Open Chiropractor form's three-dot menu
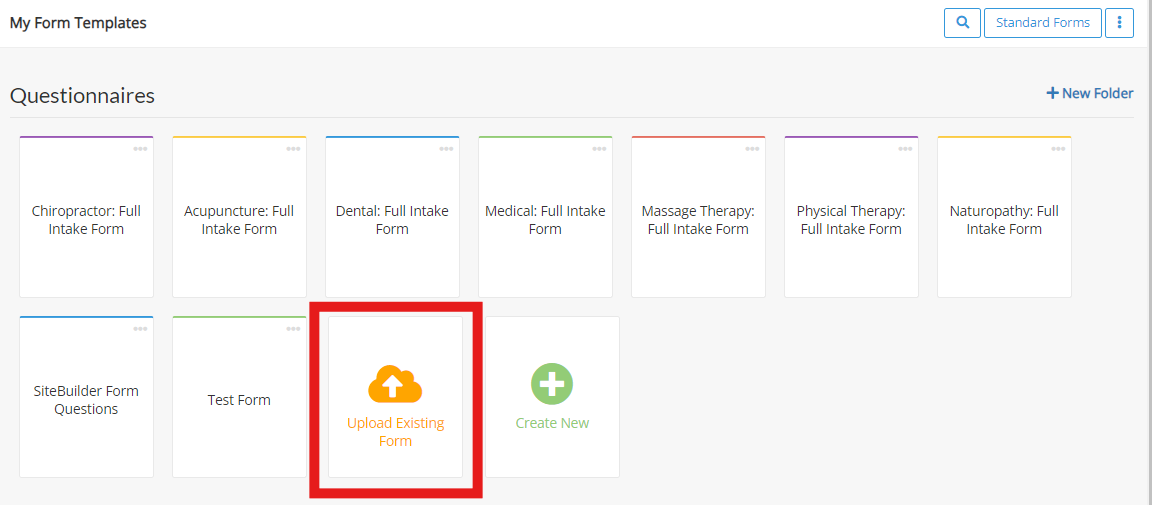 tap(140, 149)
